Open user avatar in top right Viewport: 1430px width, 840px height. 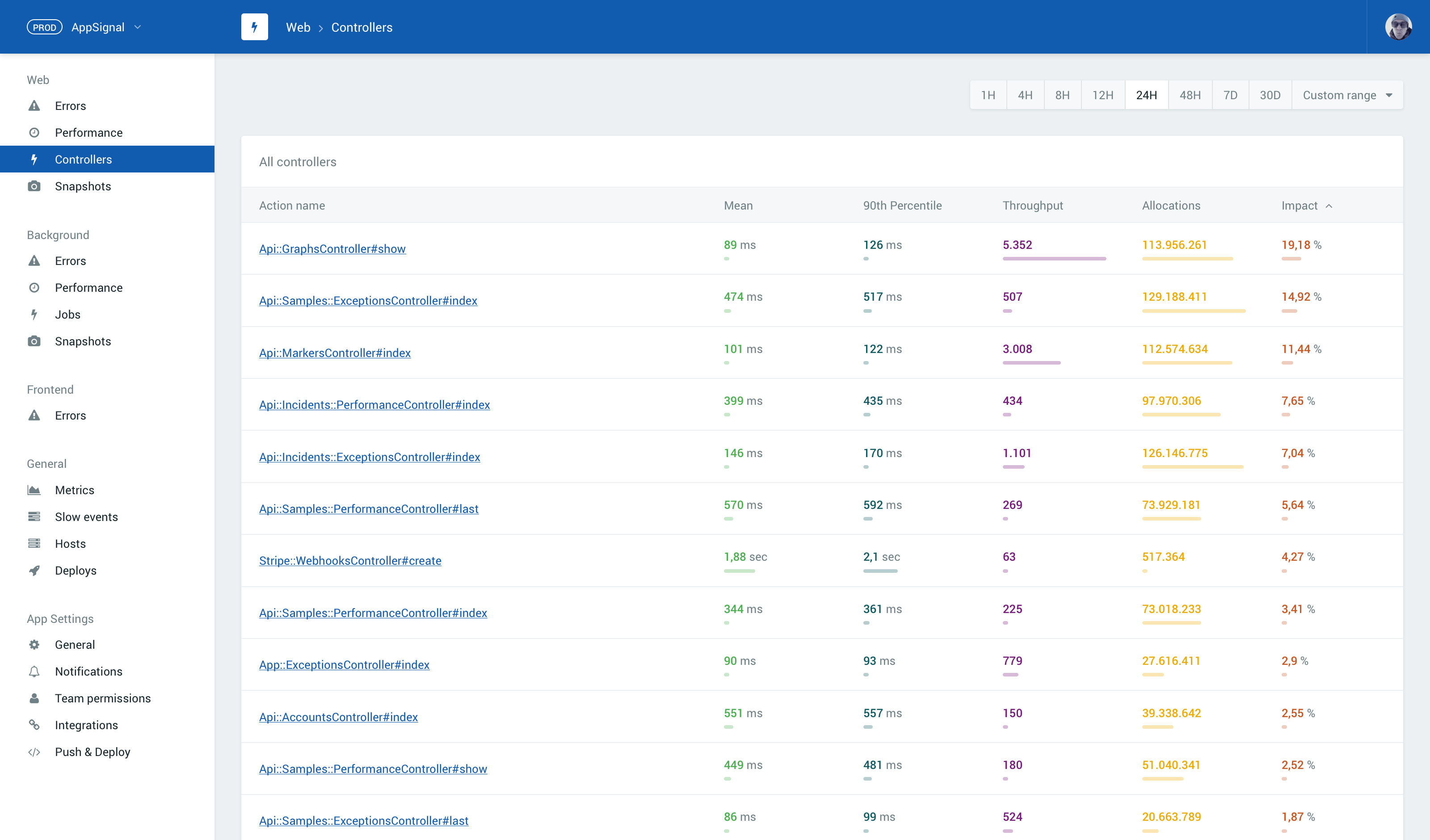(1398, 27)
